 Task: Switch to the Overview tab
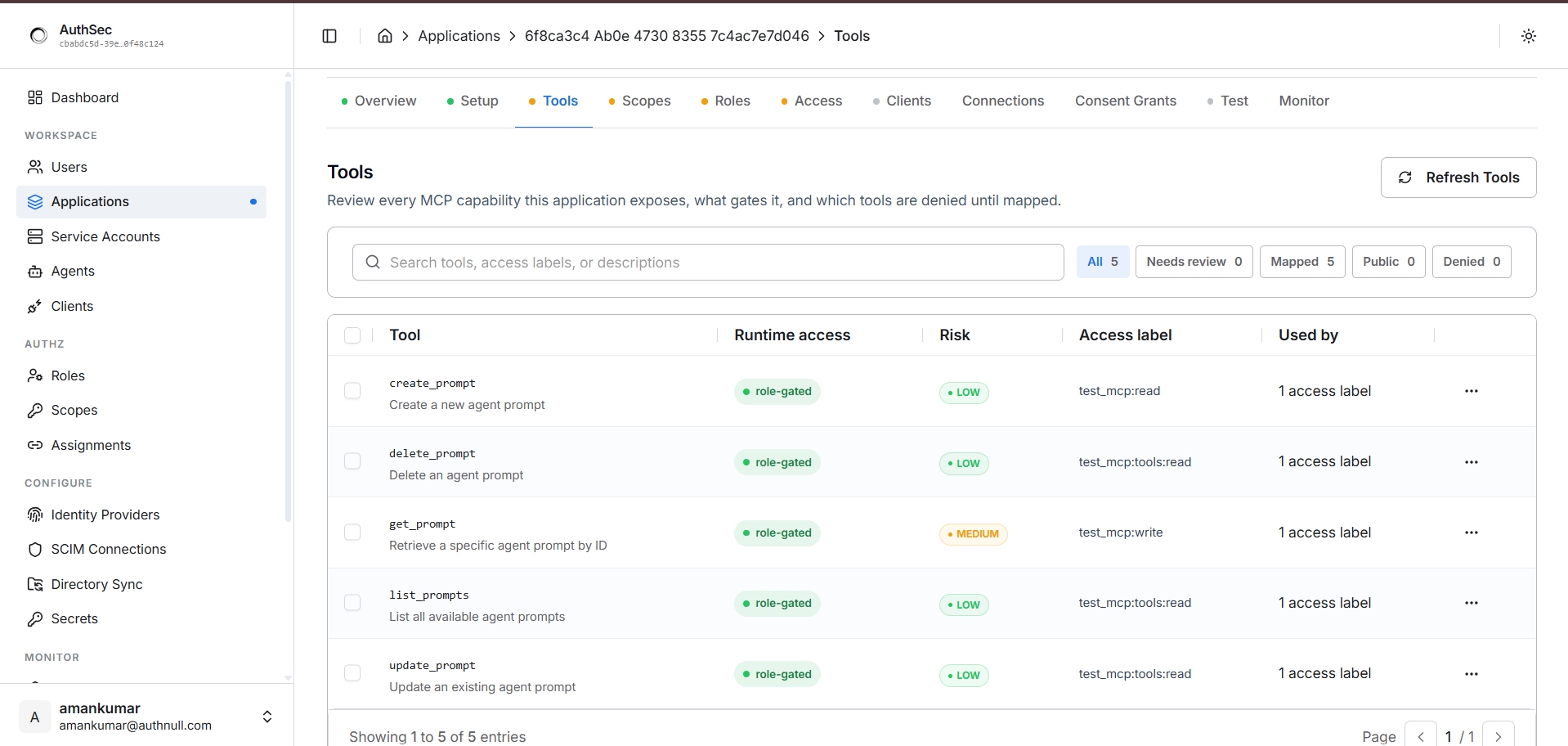379,101
